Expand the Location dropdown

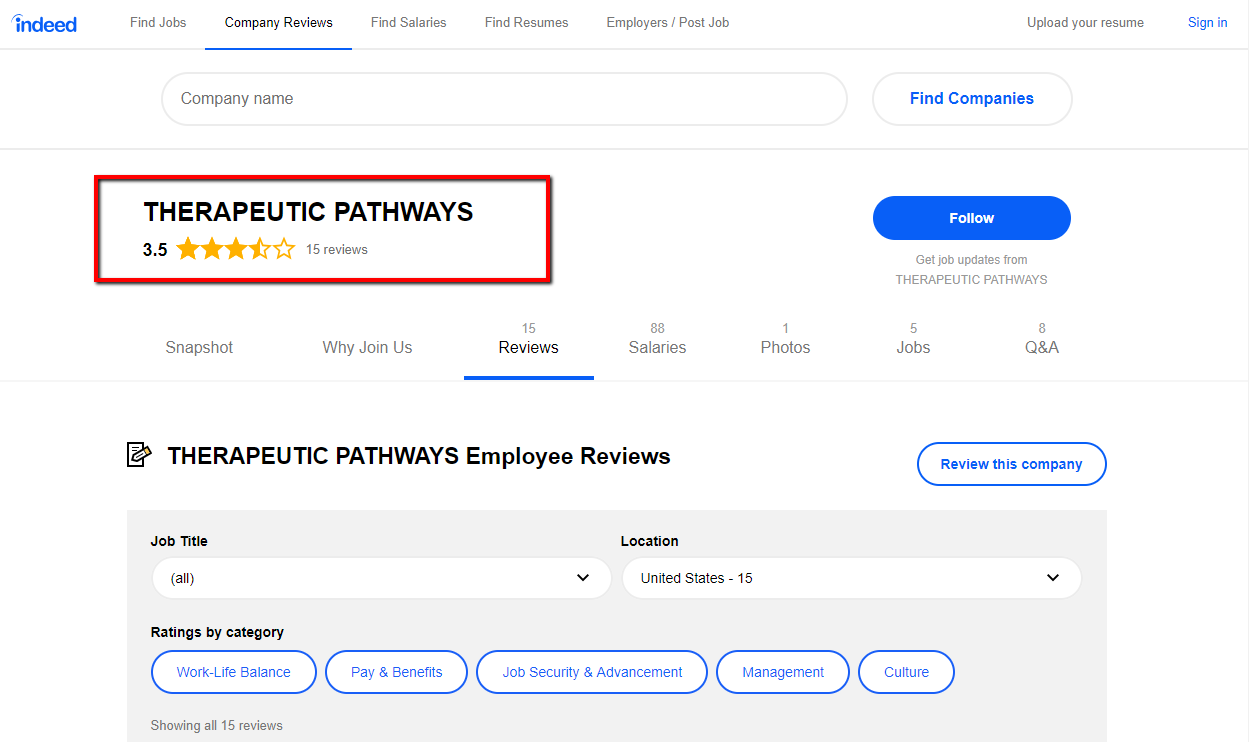point(852,578)
